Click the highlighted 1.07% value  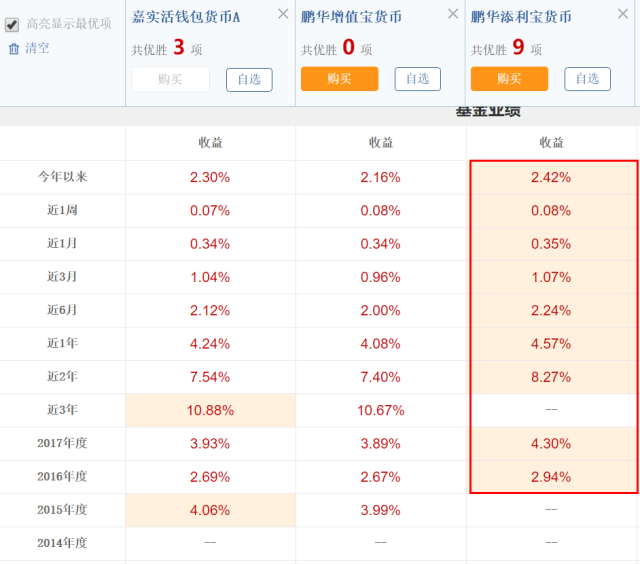click(x=551, y=278)
